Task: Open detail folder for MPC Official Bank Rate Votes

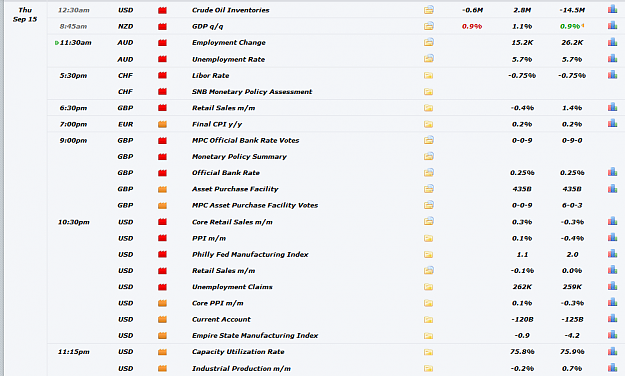Action: pos(428,140)
